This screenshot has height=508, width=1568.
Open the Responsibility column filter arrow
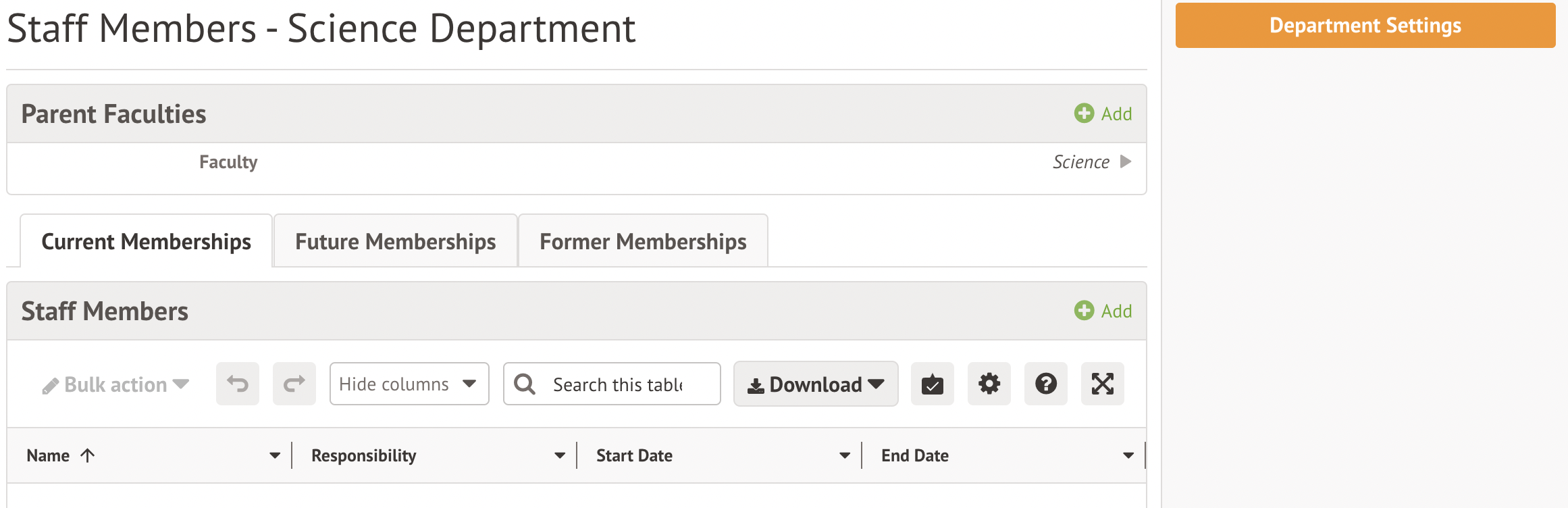point(560,456)
